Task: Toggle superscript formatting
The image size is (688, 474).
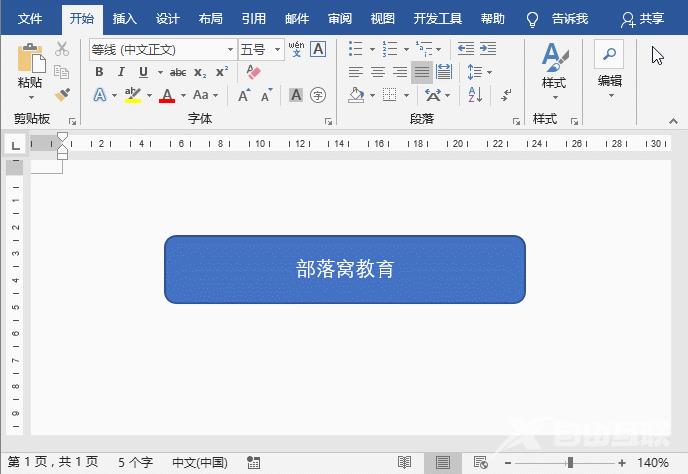Action: (x=222, y=71)
